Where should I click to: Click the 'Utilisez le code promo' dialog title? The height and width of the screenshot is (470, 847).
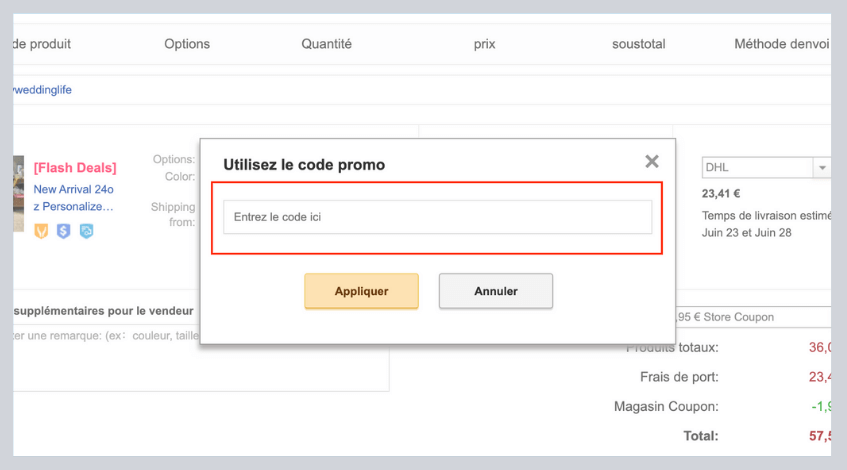tap(304, 164)
